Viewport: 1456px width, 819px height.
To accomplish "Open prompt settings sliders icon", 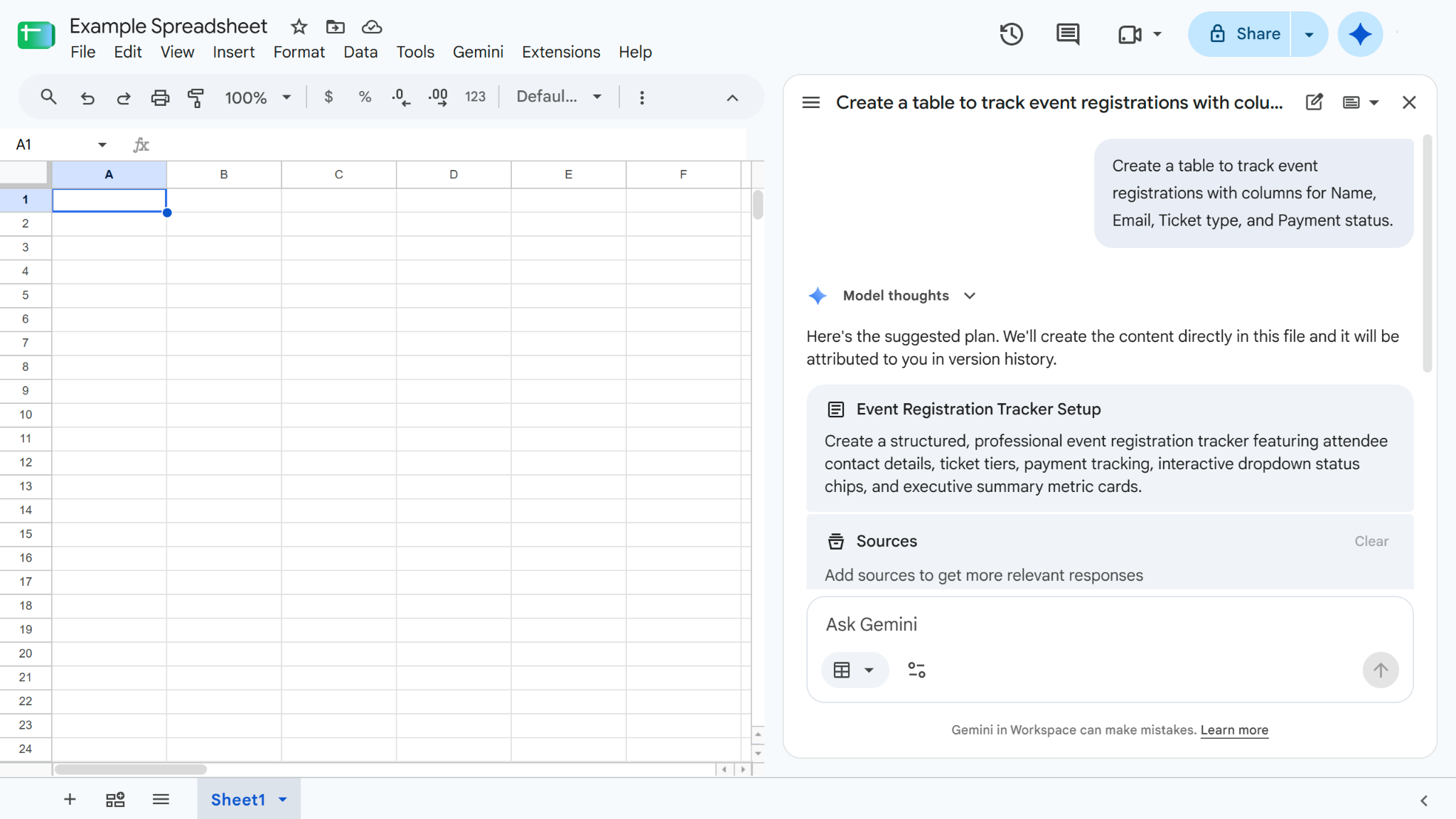I will coord(916,670).
